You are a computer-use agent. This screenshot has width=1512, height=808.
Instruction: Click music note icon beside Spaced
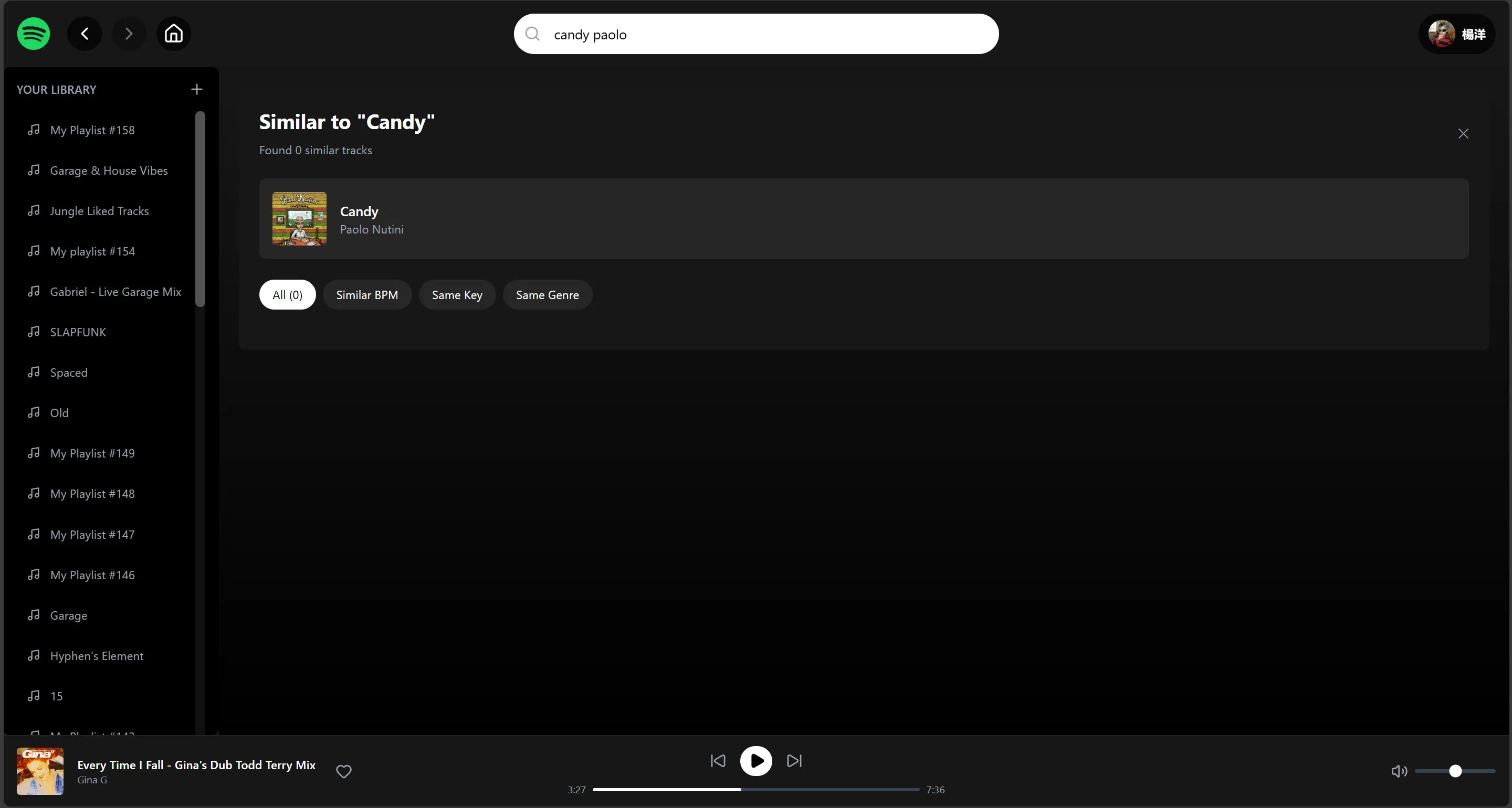point(34,372)
